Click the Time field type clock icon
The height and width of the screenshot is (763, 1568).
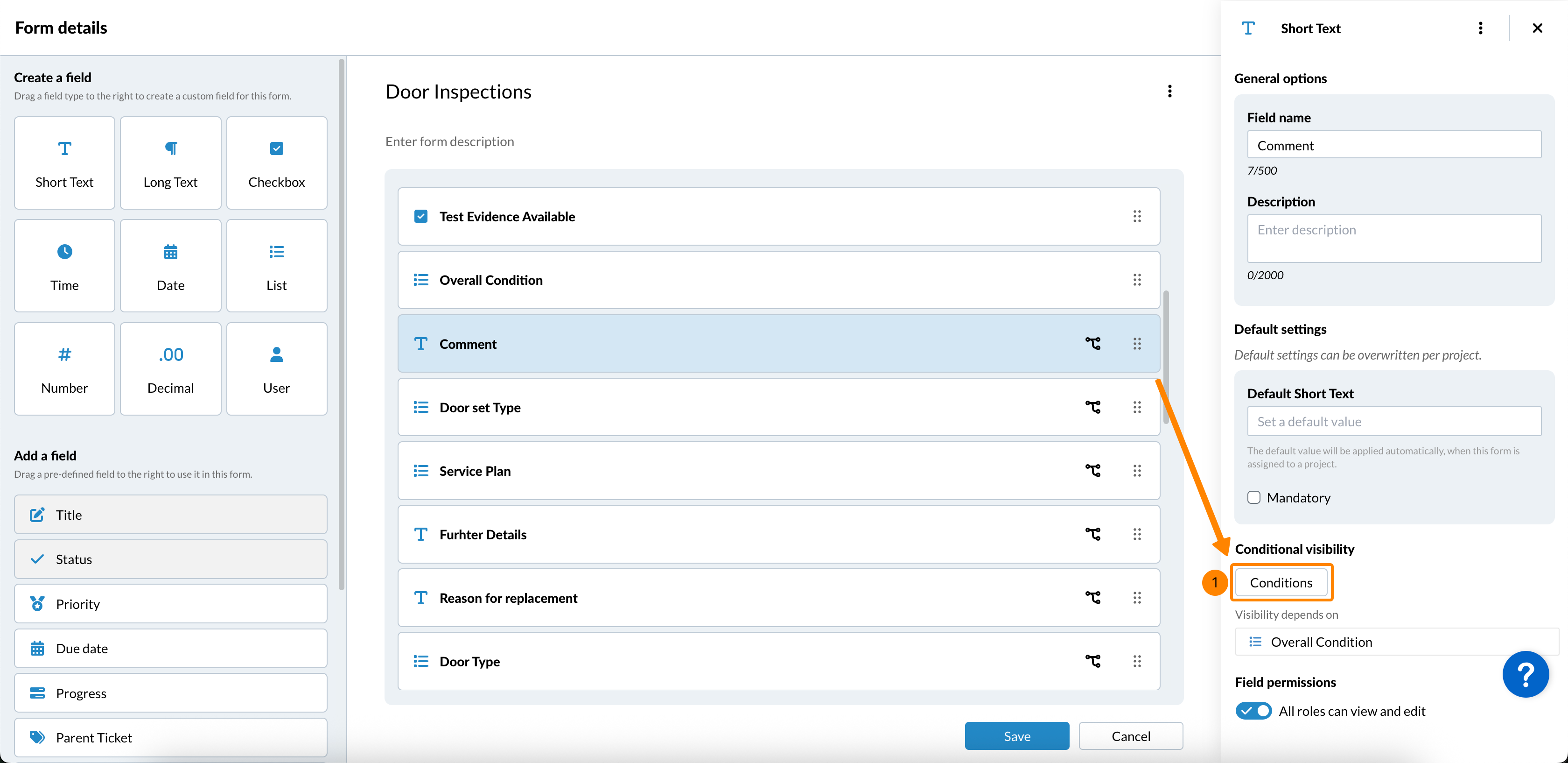coord(64,252)
